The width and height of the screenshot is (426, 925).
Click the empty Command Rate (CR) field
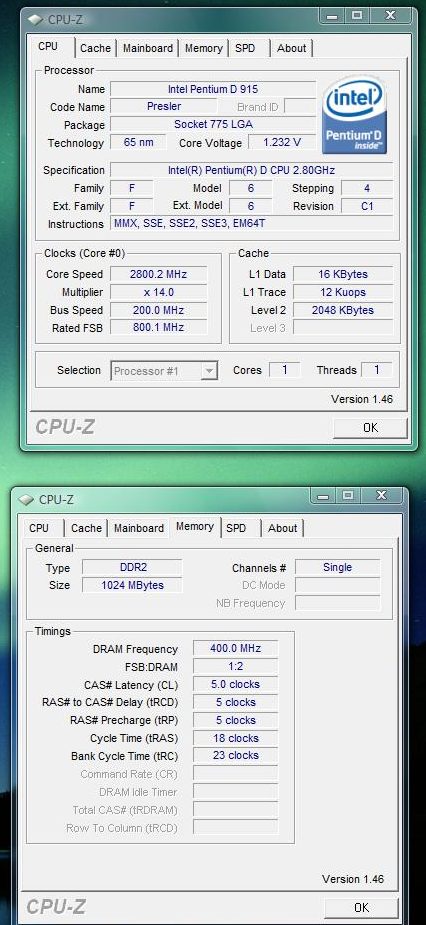click(x=235, y=774)
